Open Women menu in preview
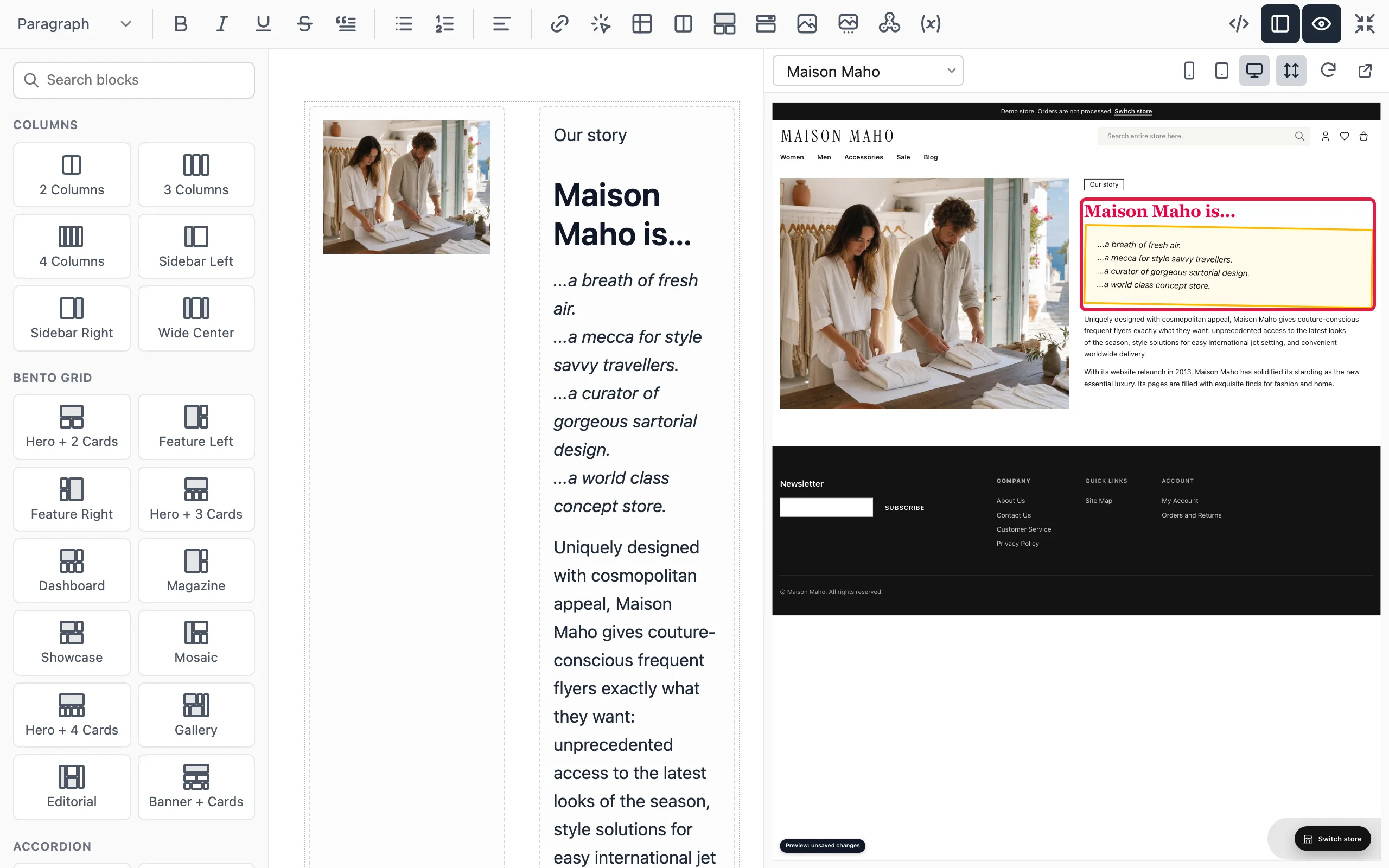Image resolution: width=1389 pixels, height=868 pixels. pos(792,157)
